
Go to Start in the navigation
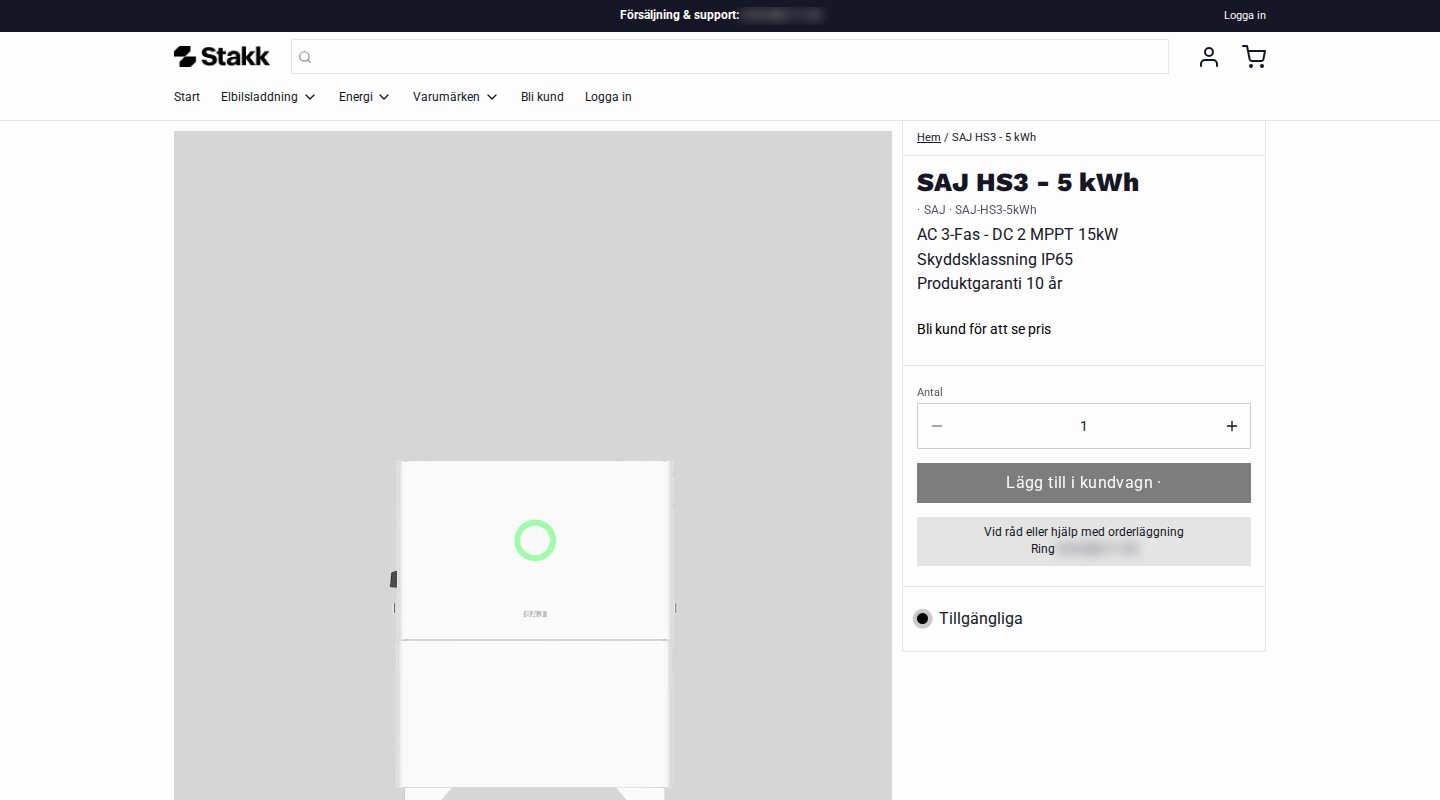click(187, 97)
